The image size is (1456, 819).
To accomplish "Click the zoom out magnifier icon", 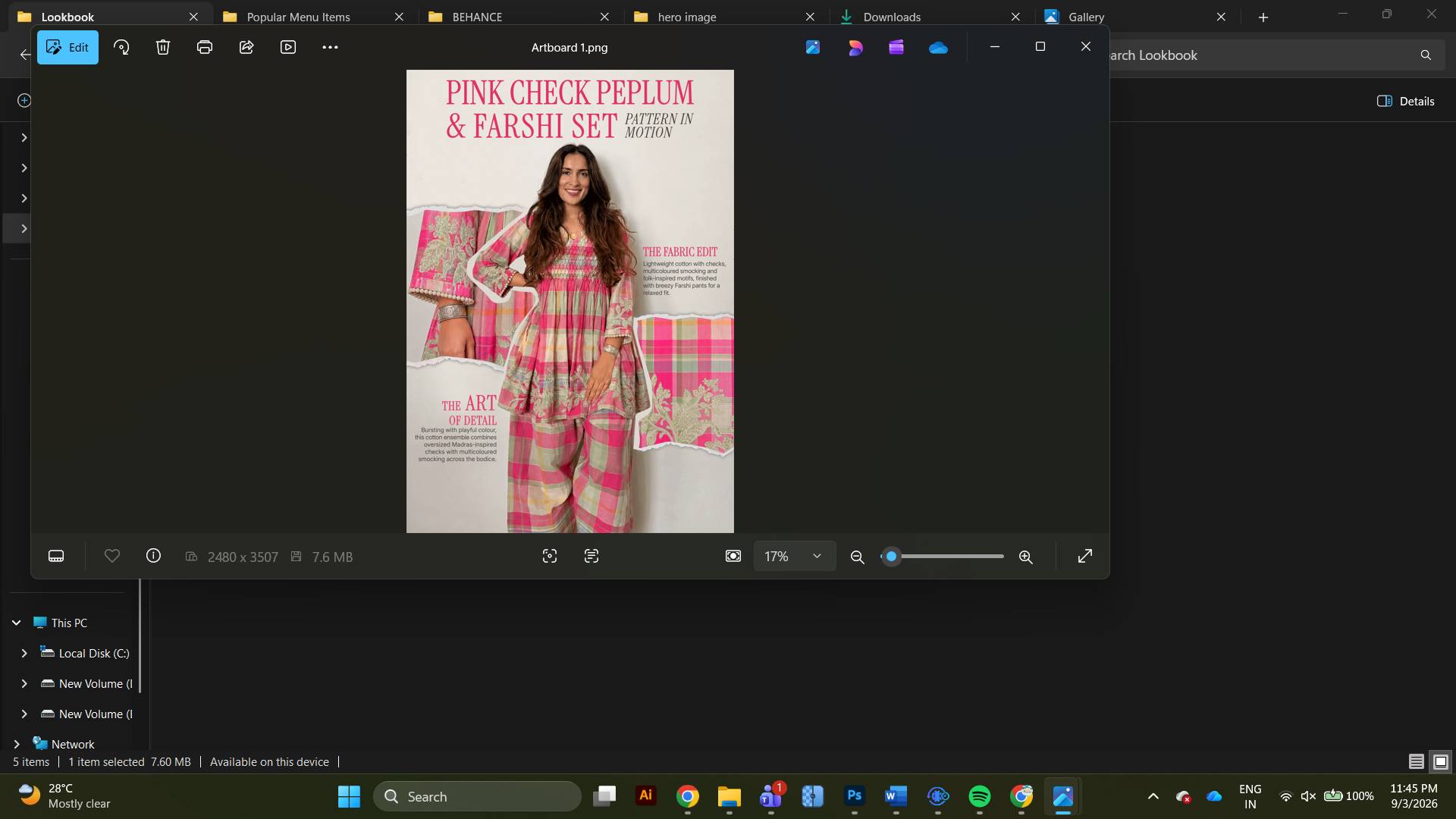I will click(x=858, y=557).
